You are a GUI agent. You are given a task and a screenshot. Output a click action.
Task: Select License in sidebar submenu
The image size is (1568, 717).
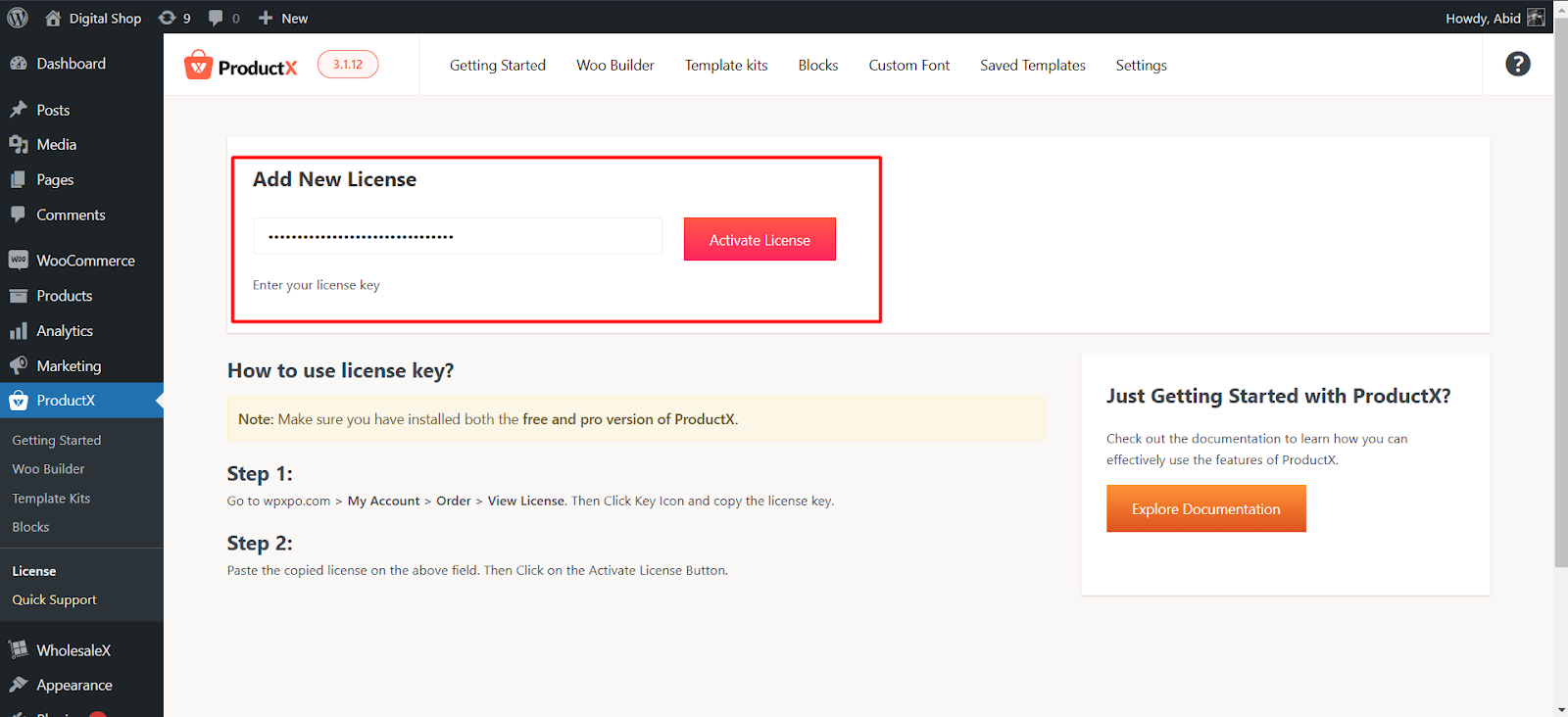[x=34, y=571]
